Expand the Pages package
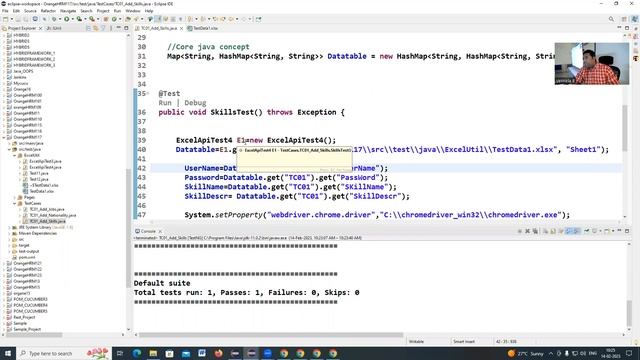The image size is (640, 360). coord(15,197)
